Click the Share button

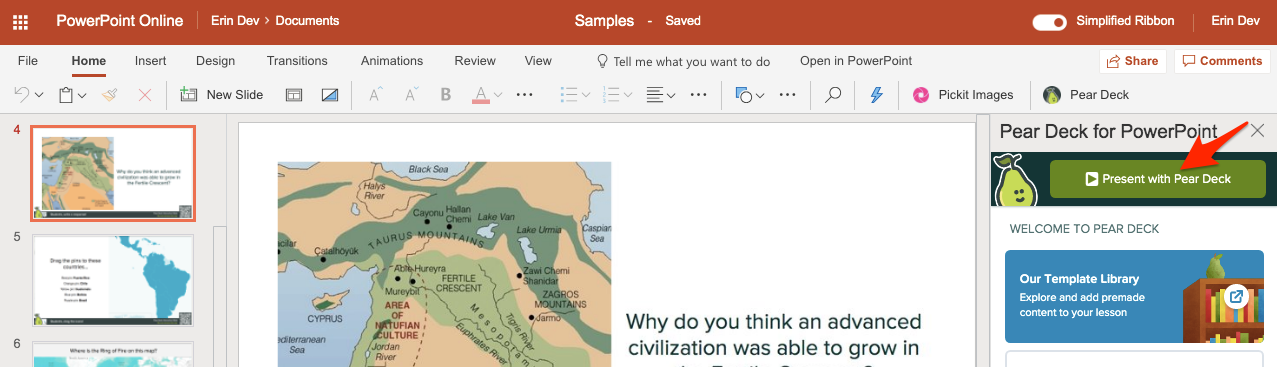tap(1133, 61)
